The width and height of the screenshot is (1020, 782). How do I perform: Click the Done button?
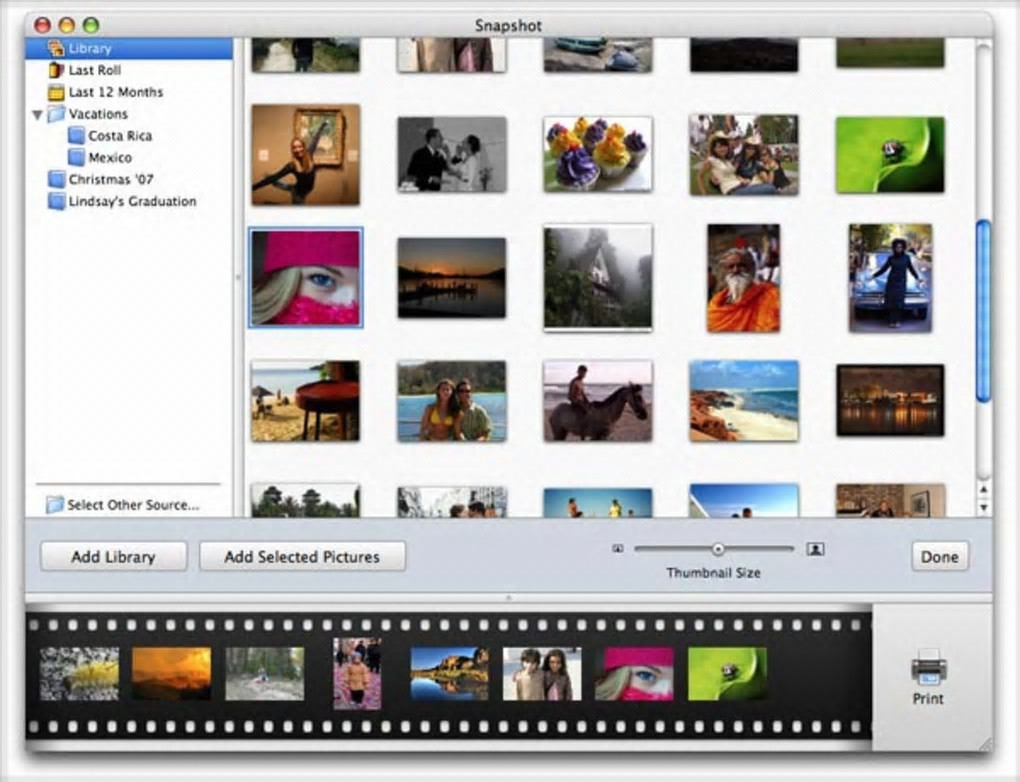940,557
